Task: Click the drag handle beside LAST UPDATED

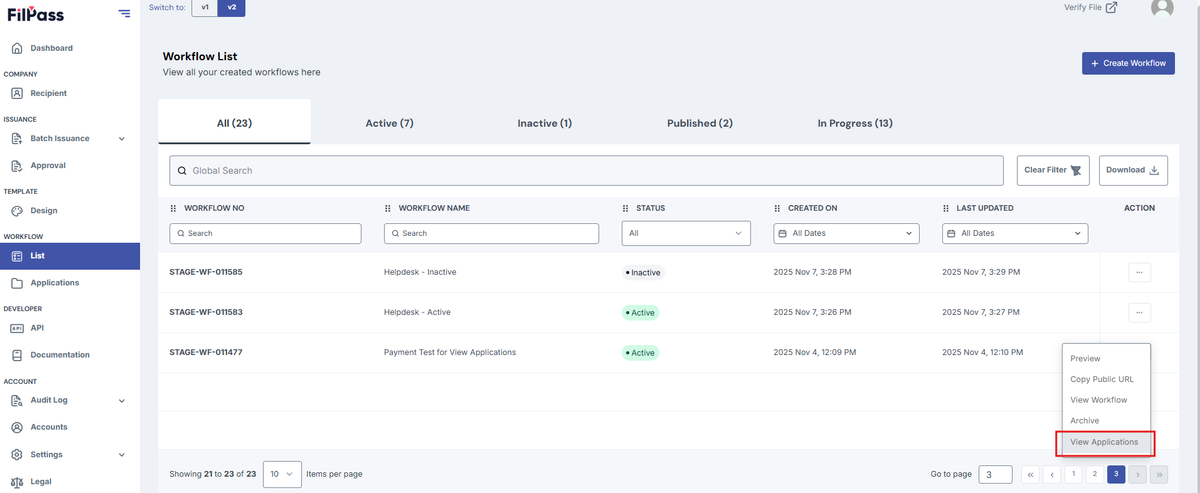Action: pyautogui.click(x=946, y=208)
